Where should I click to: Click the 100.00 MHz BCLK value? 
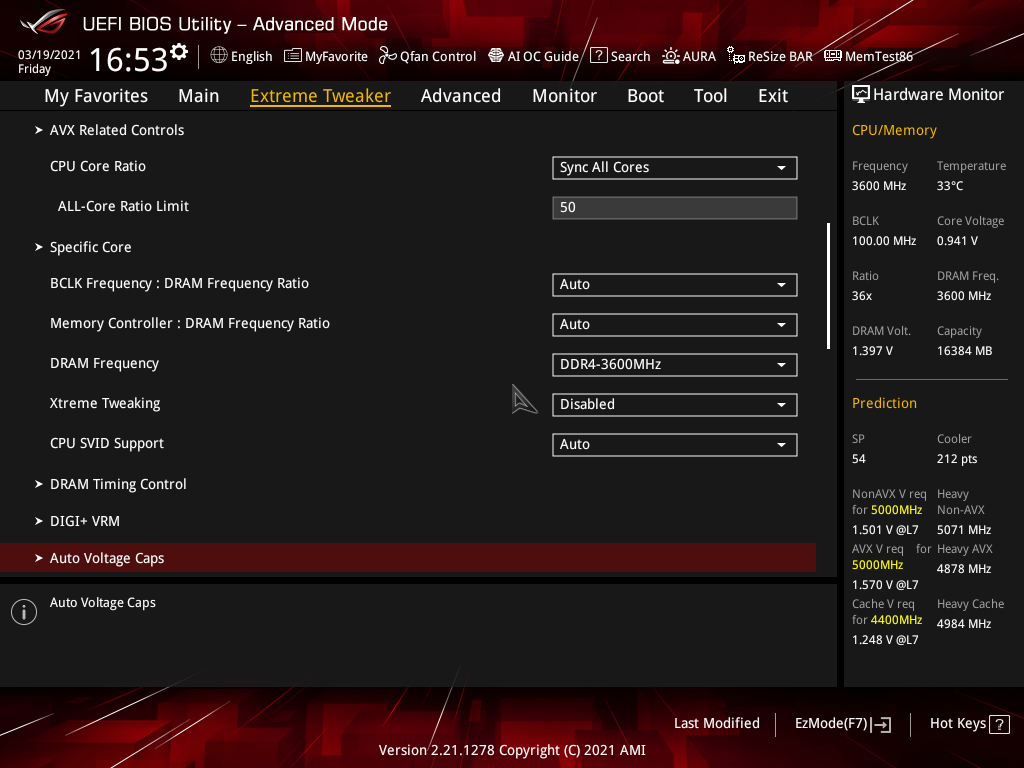884,240
